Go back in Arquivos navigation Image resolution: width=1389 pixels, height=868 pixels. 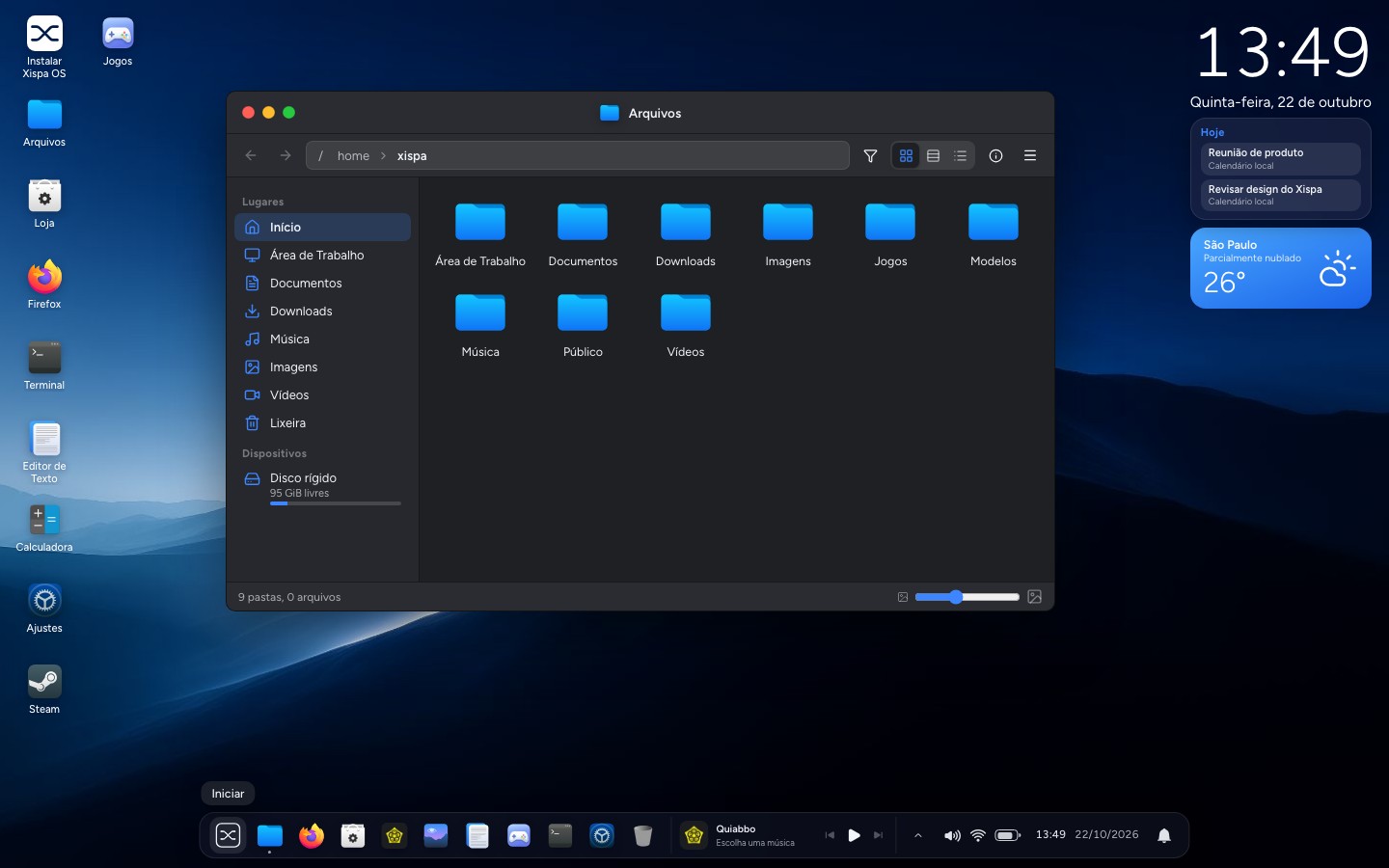point(251,155)
